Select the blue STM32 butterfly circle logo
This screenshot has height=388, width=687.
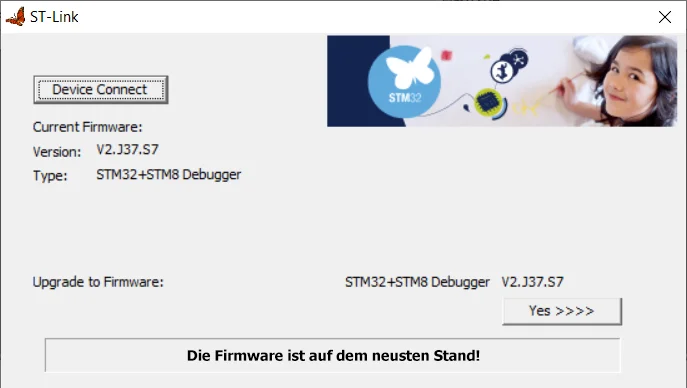coord(404,81)
